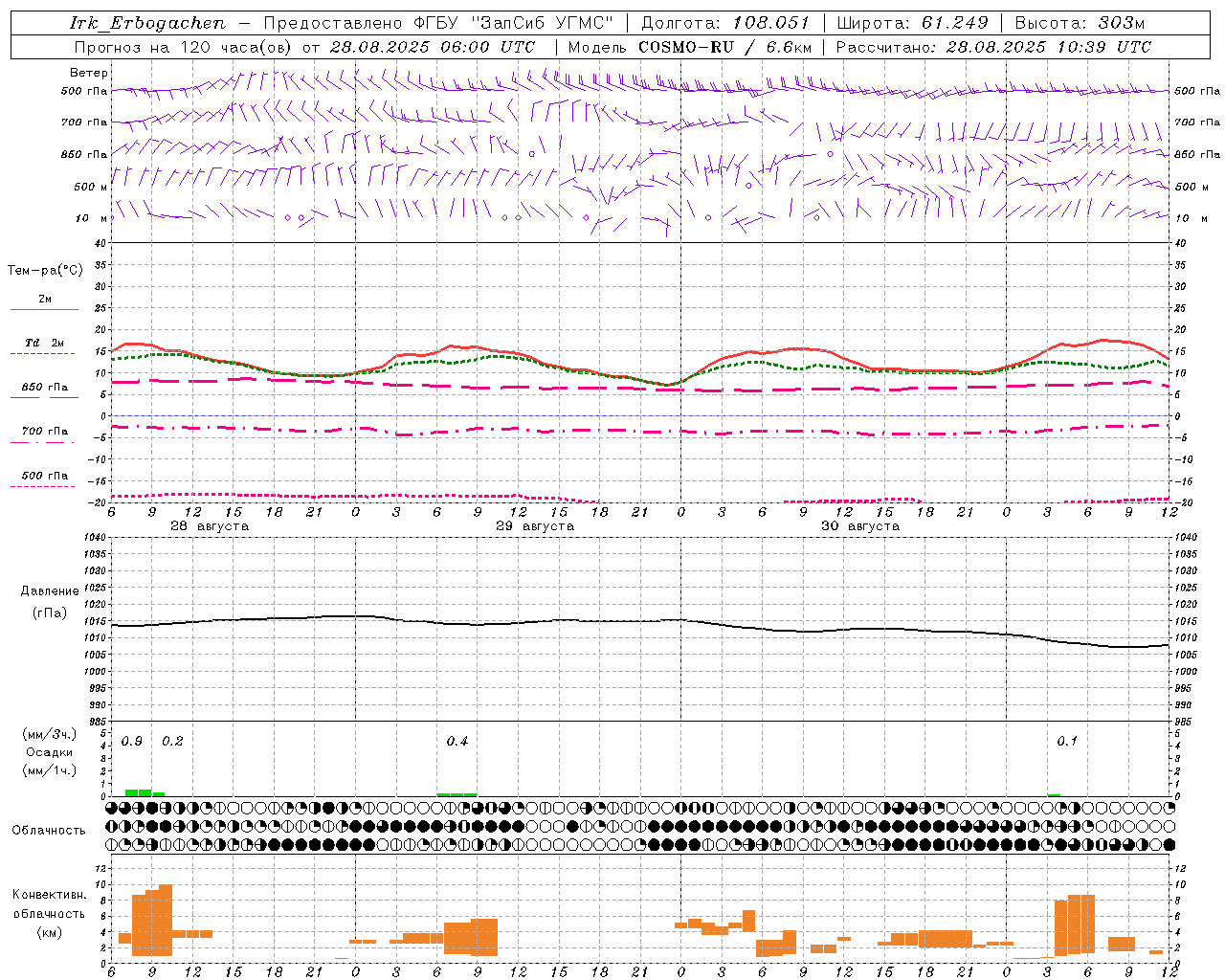Click the Ветер section label
1225x980 pixels.
[x=89, y=73]
